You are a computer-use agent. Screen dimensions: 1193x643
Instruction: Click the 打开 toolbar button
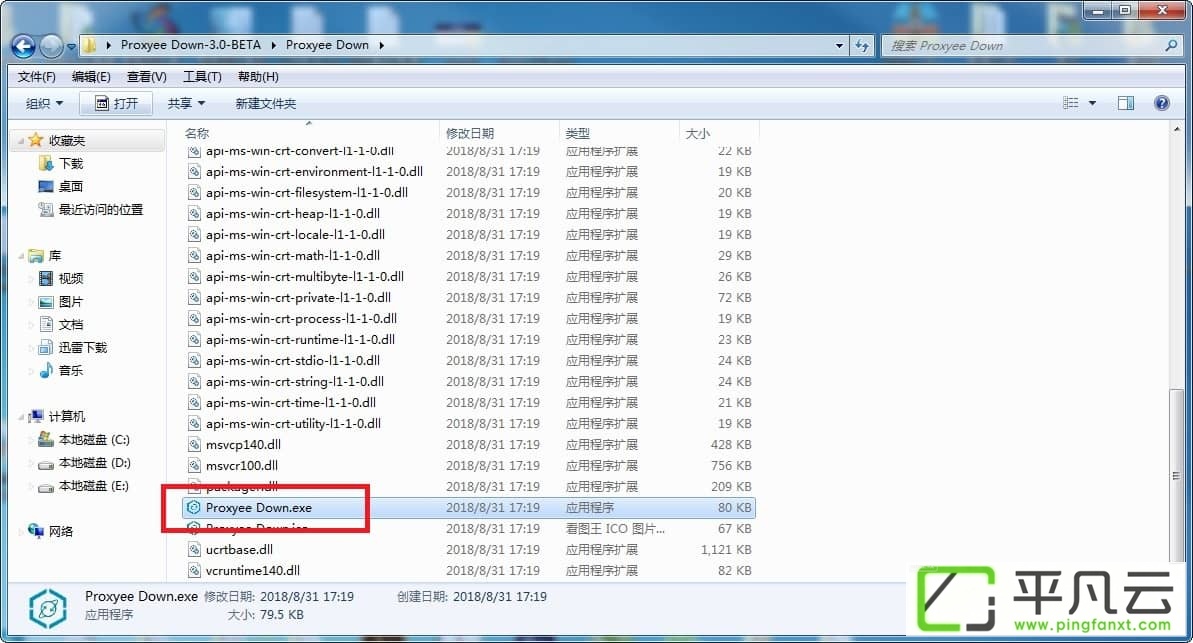116,103
